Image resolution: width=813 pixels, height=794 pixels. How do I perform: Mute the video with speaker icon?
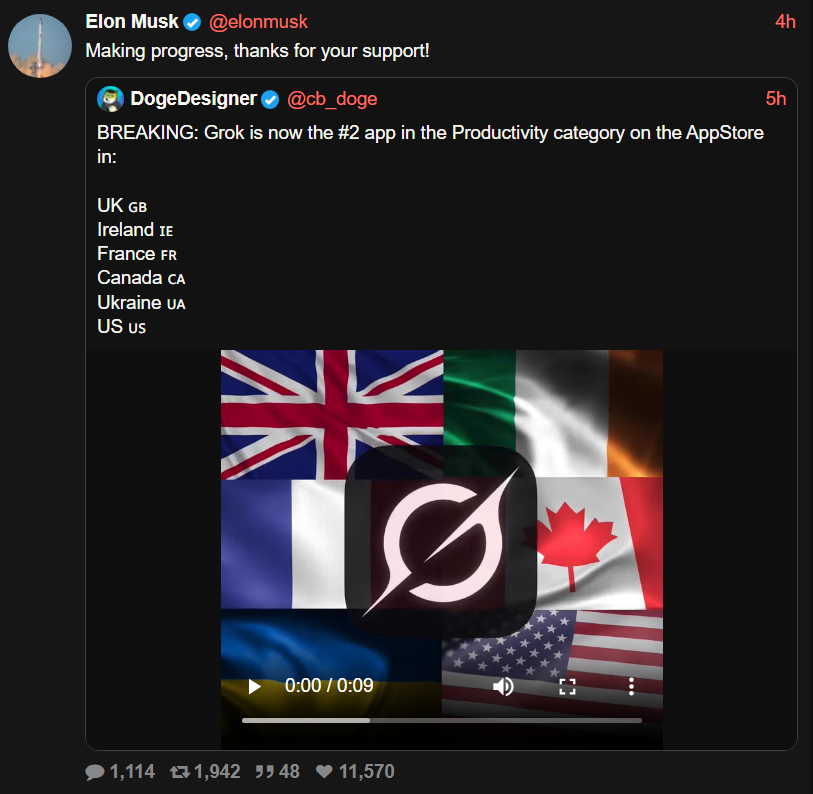[503, 686]
